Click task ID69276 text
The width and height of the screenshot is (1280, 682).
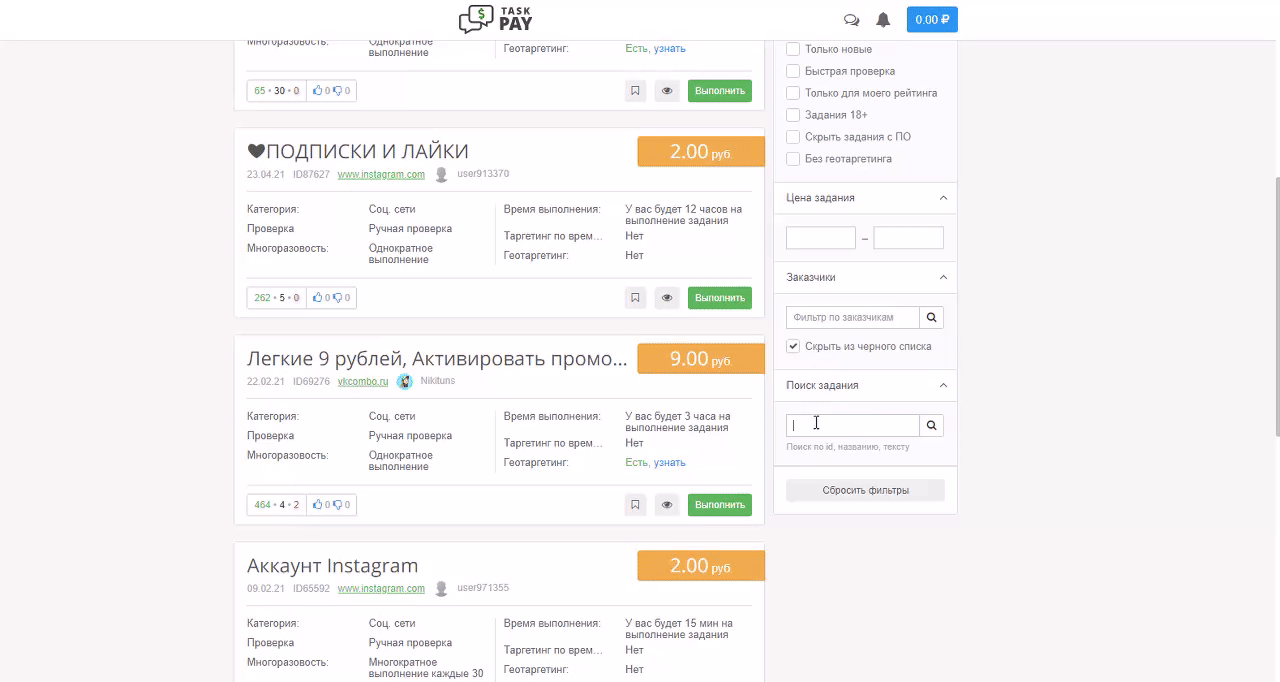[x=311, y=381]
